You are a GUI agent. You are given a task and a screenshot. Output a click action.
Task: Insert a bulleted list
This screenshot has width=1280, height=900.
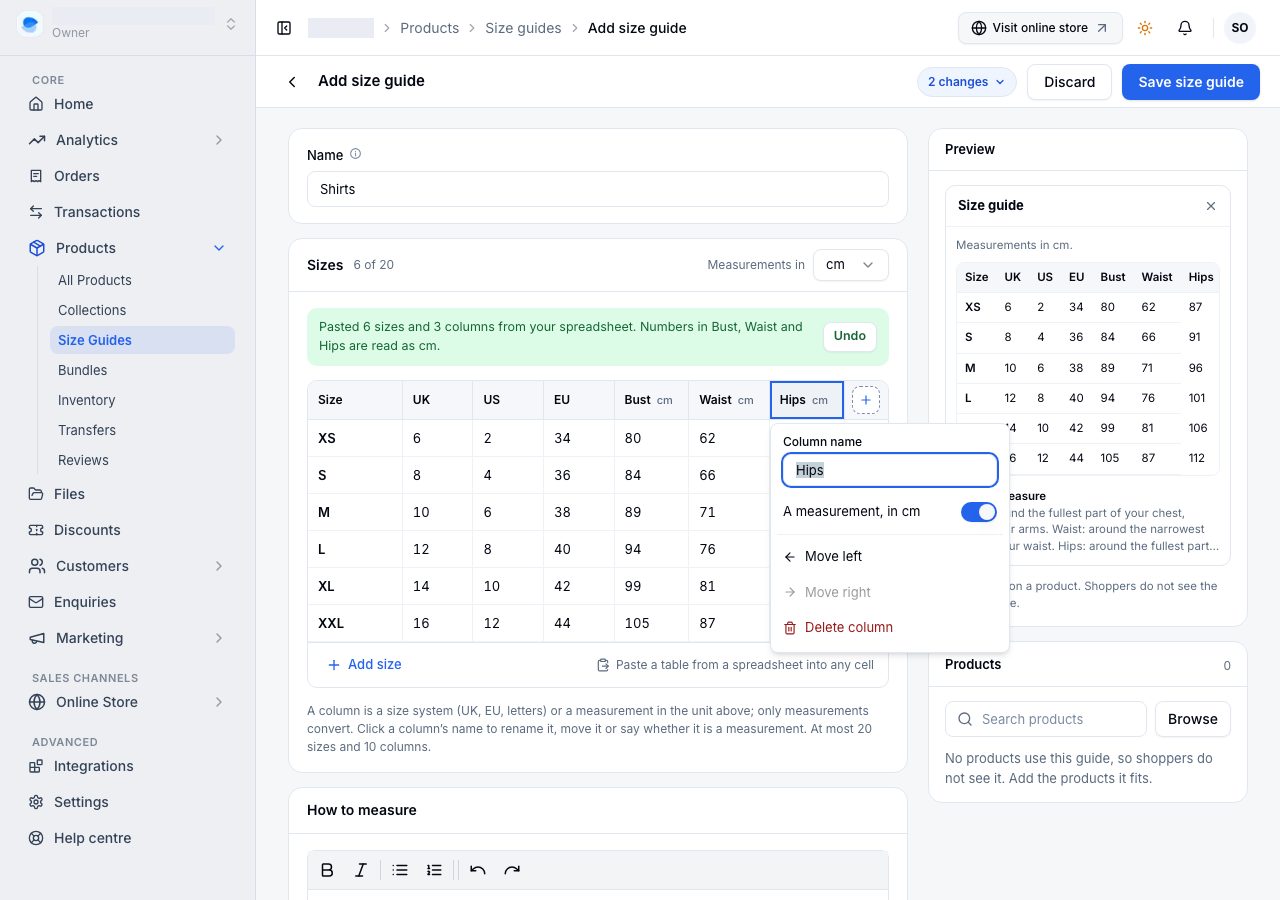[x=400, y=870]
